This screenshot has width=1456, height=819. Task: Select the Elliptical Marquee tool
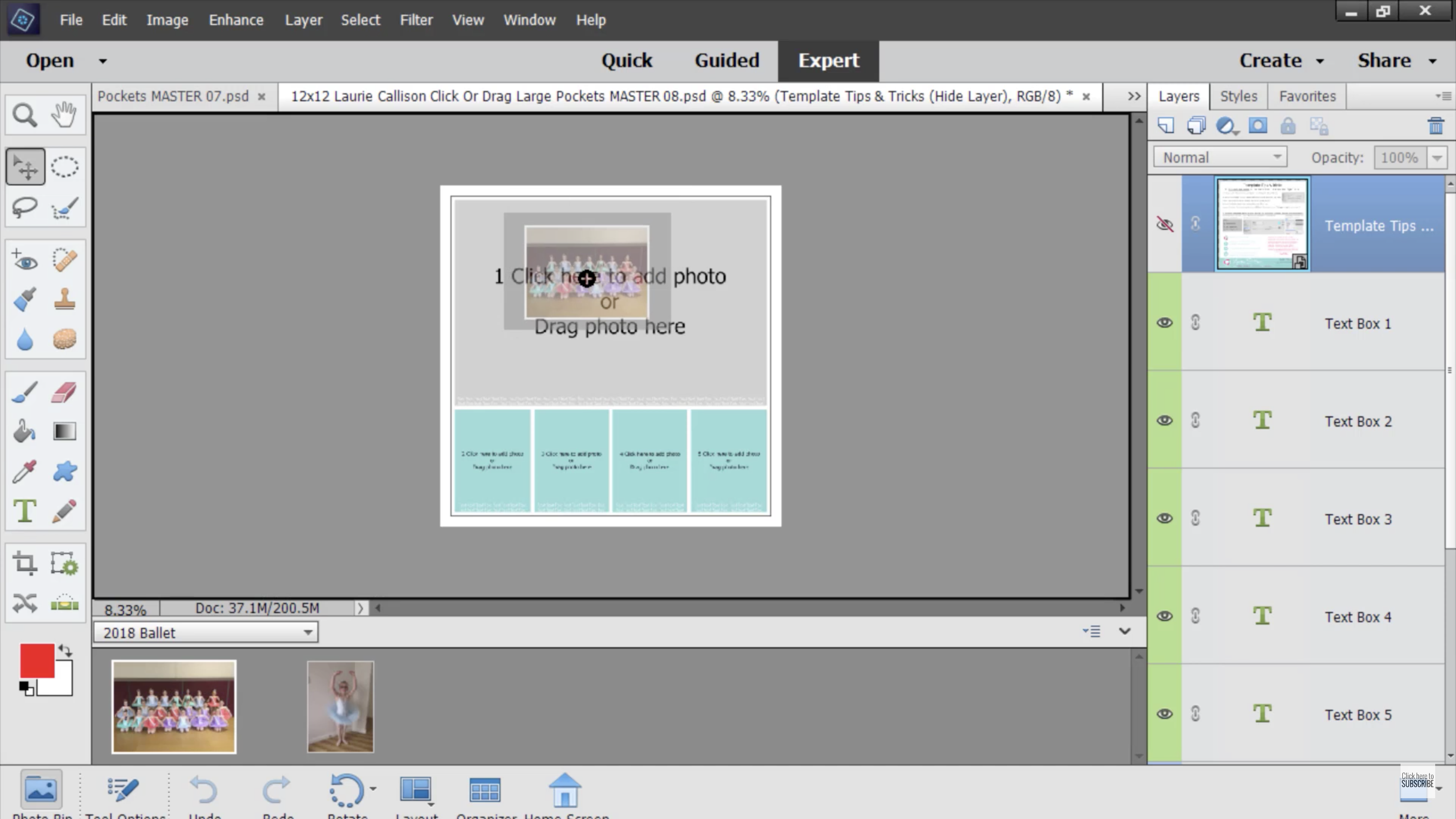[x=65, y=167]
